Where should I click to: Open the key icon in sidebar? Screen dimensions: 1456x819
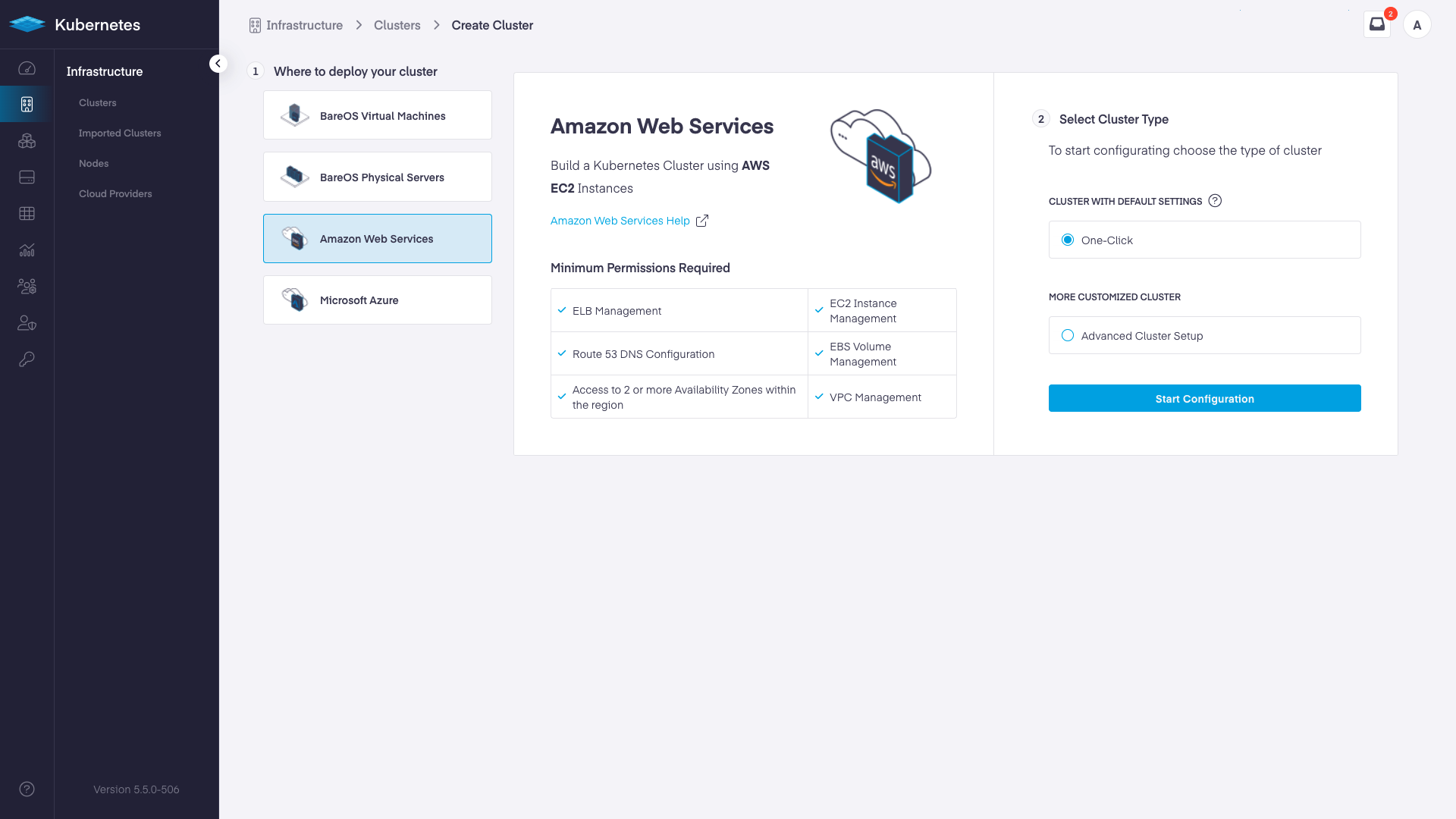pos(27,359)
